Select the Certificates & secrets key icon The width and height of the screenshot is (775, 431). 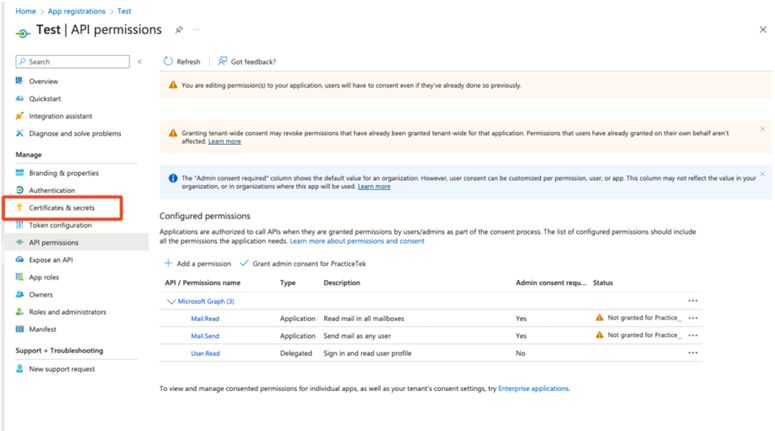click(x=19, y=207)
